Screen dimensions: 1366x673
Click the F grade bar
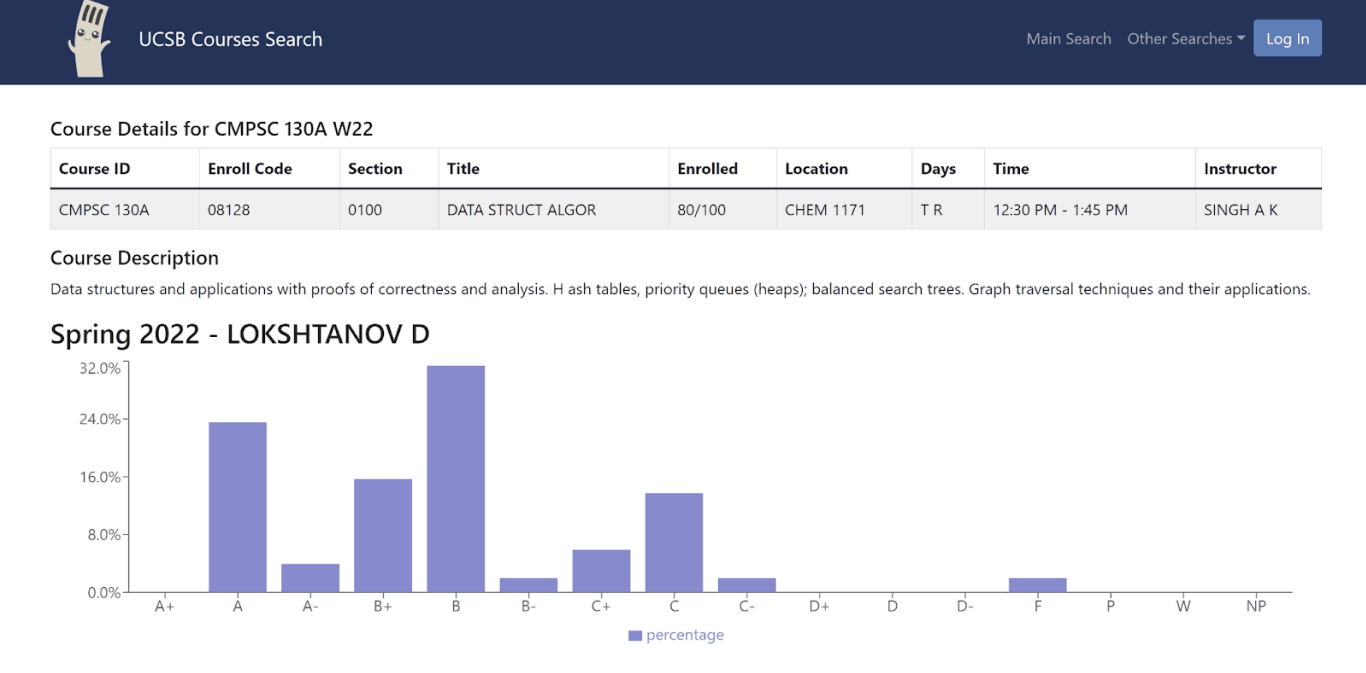coord(1037,584)
